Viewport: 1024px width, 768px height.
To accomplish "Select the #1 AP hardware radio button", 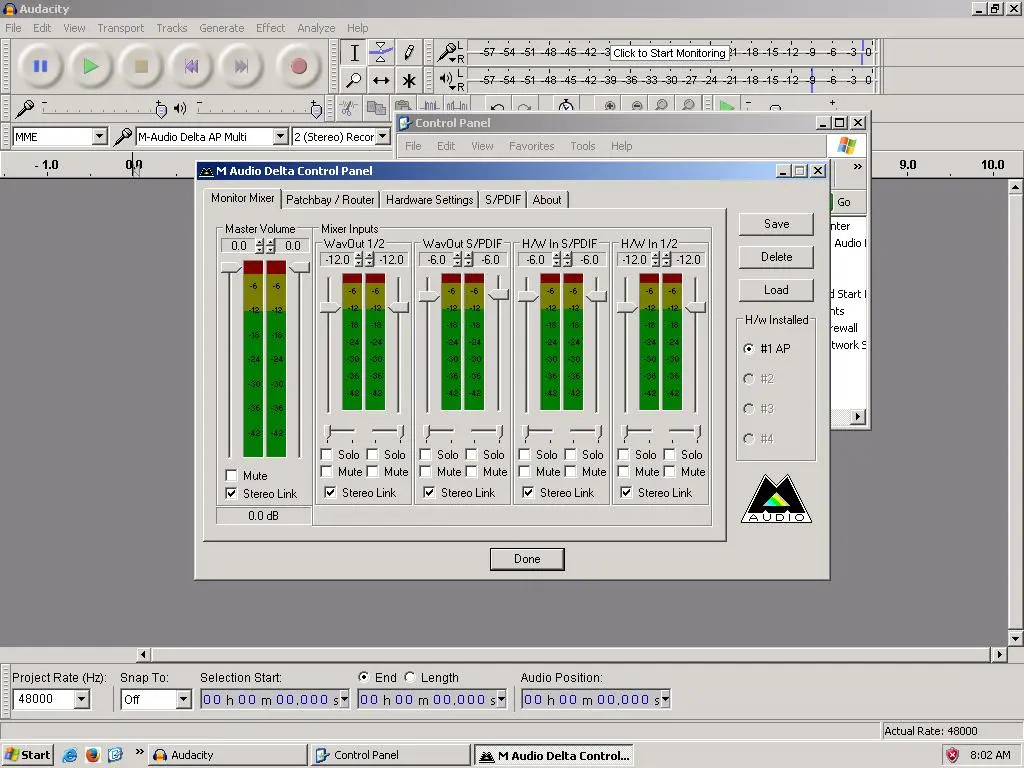I will click(x=749, y=349).
